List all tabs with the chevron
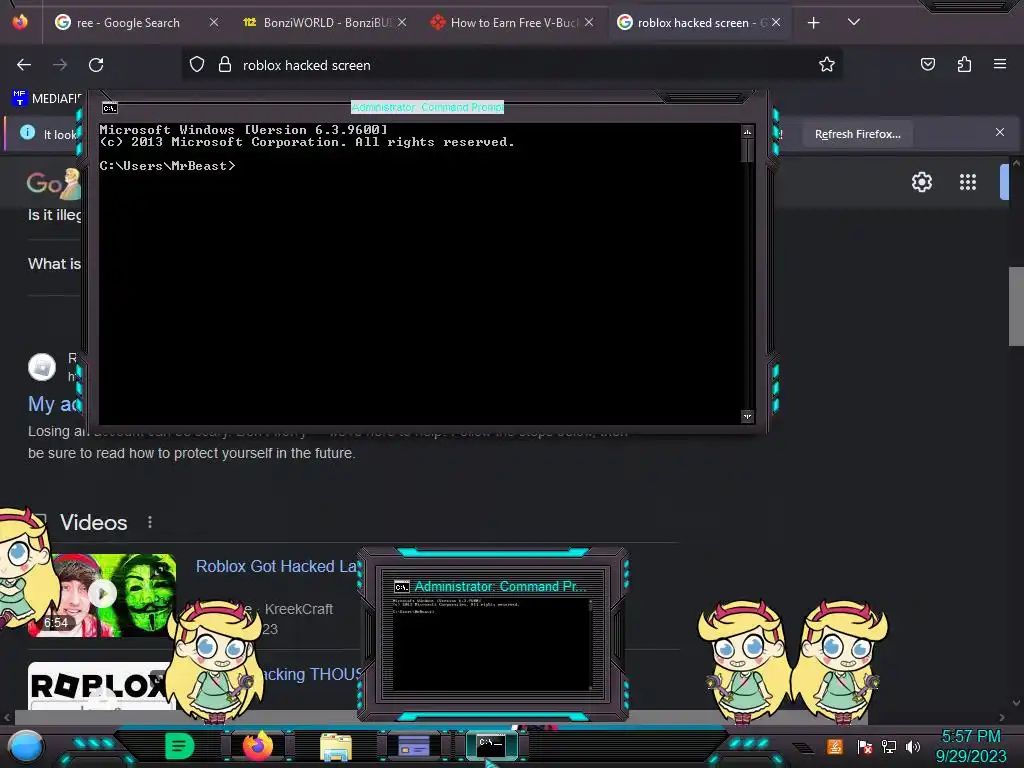The width and height of the screenshot is (1024, 768). coord(854,22)
